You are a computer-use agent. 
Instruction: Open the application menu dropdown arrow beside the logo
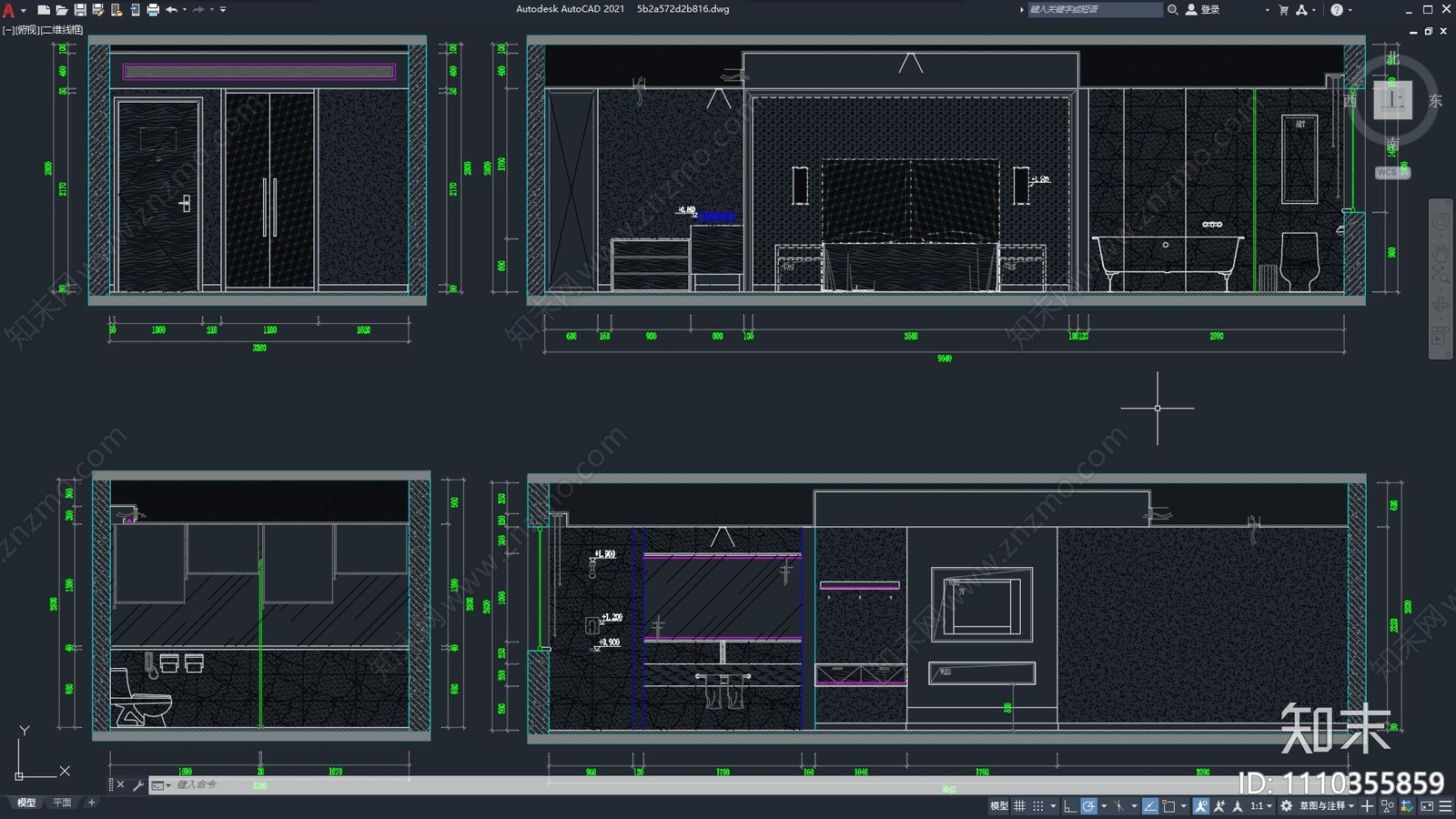[23, 10]
